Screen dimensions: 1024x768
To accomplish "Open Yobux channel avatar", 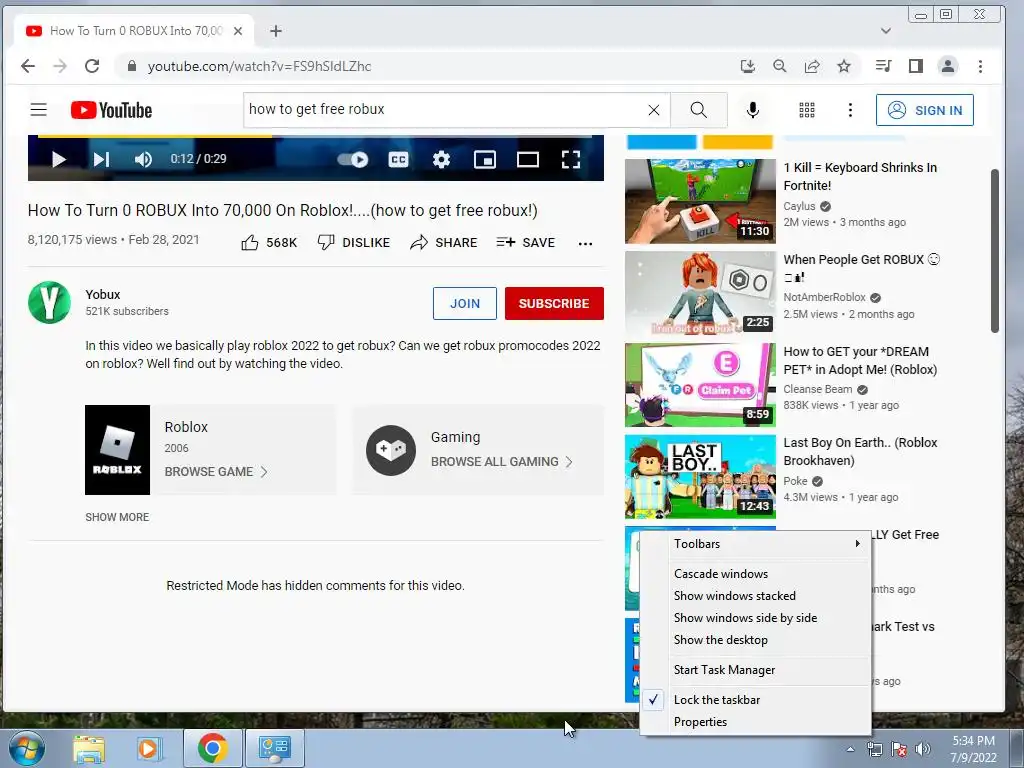I will 50,302.
